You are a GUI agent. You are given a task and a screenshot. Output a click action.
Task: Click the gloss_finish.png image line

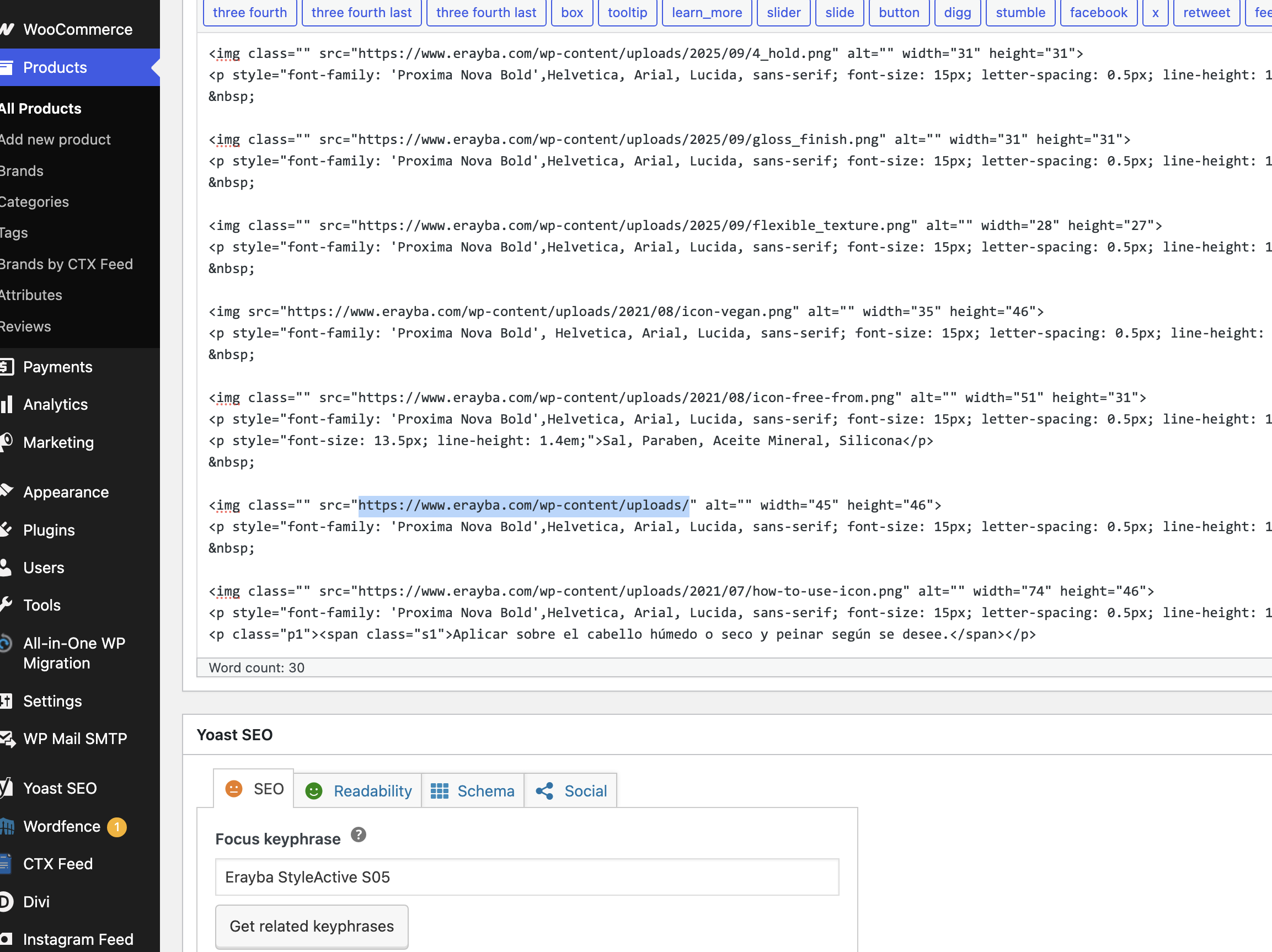coord(669,140)
